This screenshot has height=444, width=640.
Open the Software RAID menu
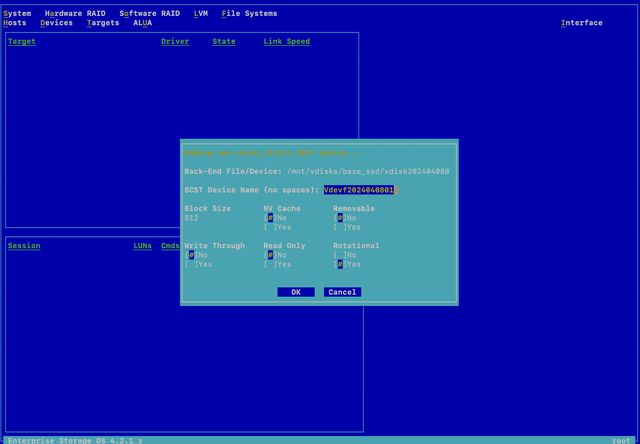pyautogui.click(x=149, y=13)
